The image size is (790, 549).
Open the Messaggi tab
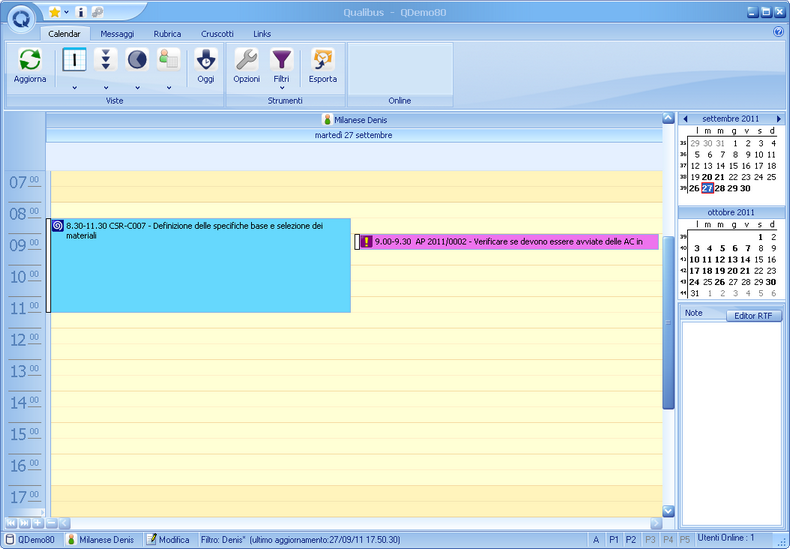click(117, 34)
